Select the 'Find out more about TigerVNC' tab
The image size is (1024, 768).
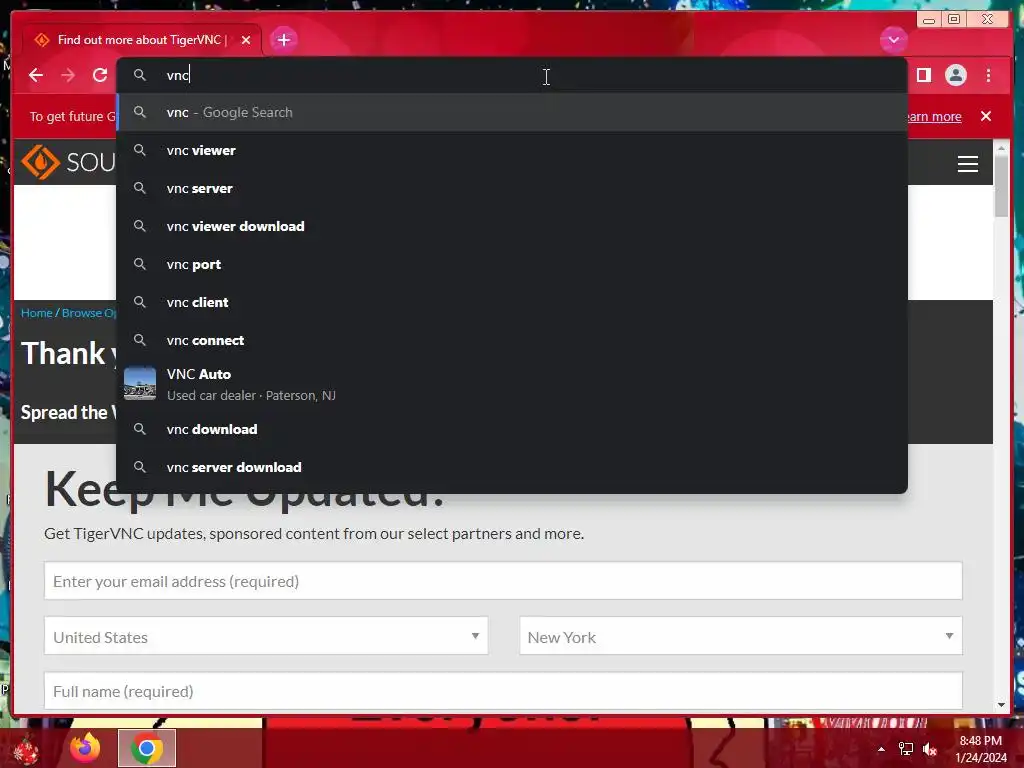pos(140,40)
